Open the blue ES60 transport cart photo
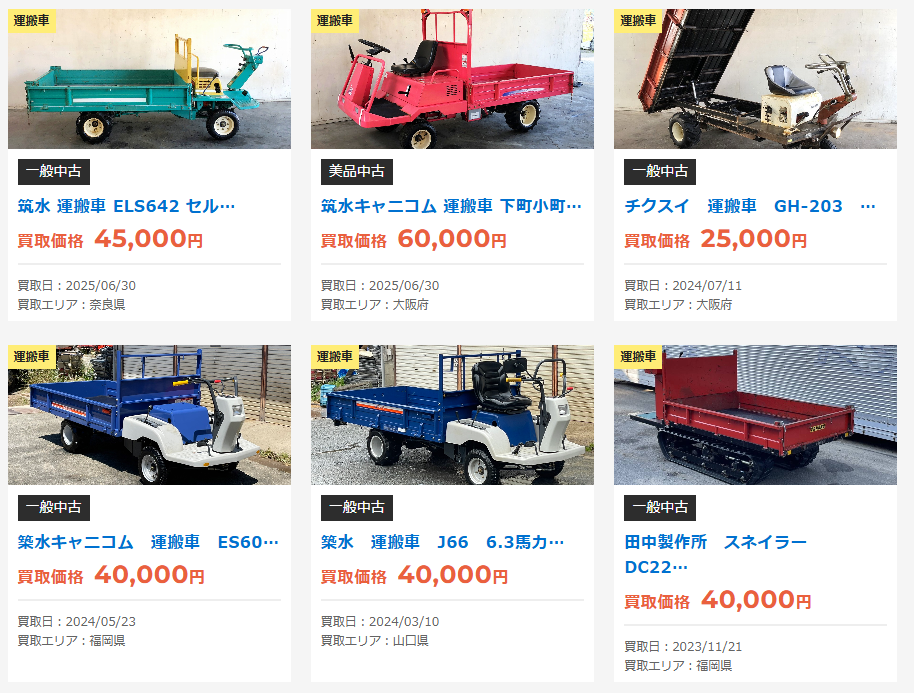Image resolution: width=914 pixels, height=693 pixels. click(x=149, y=414)
